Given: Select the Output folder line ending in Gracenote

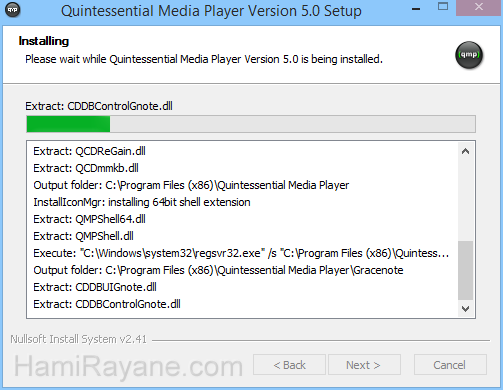Looking at the screenshot, I should [218, 270].
